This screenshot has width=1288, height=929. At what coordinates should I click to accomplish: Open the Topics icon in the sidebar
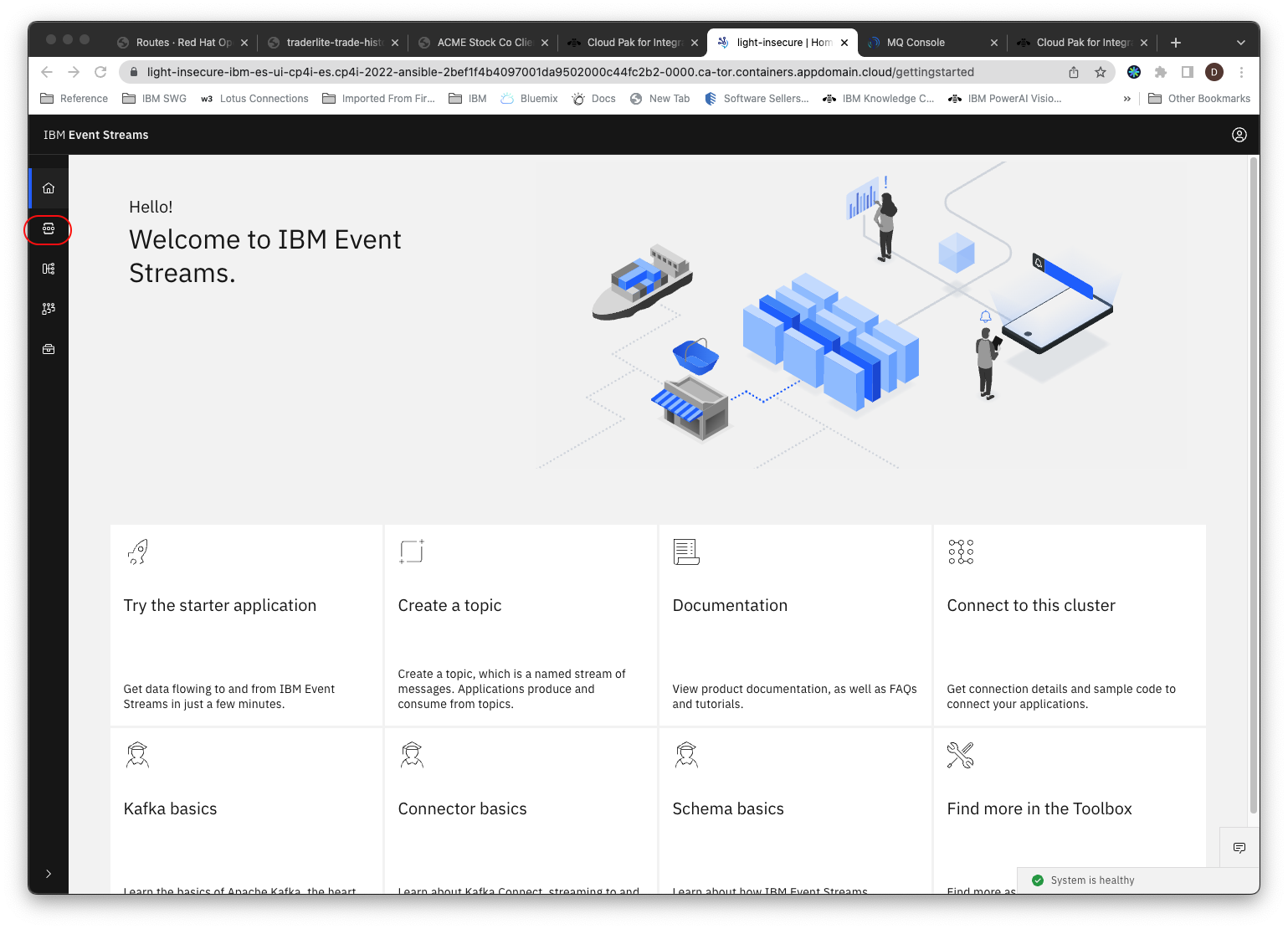pos(49,228)
